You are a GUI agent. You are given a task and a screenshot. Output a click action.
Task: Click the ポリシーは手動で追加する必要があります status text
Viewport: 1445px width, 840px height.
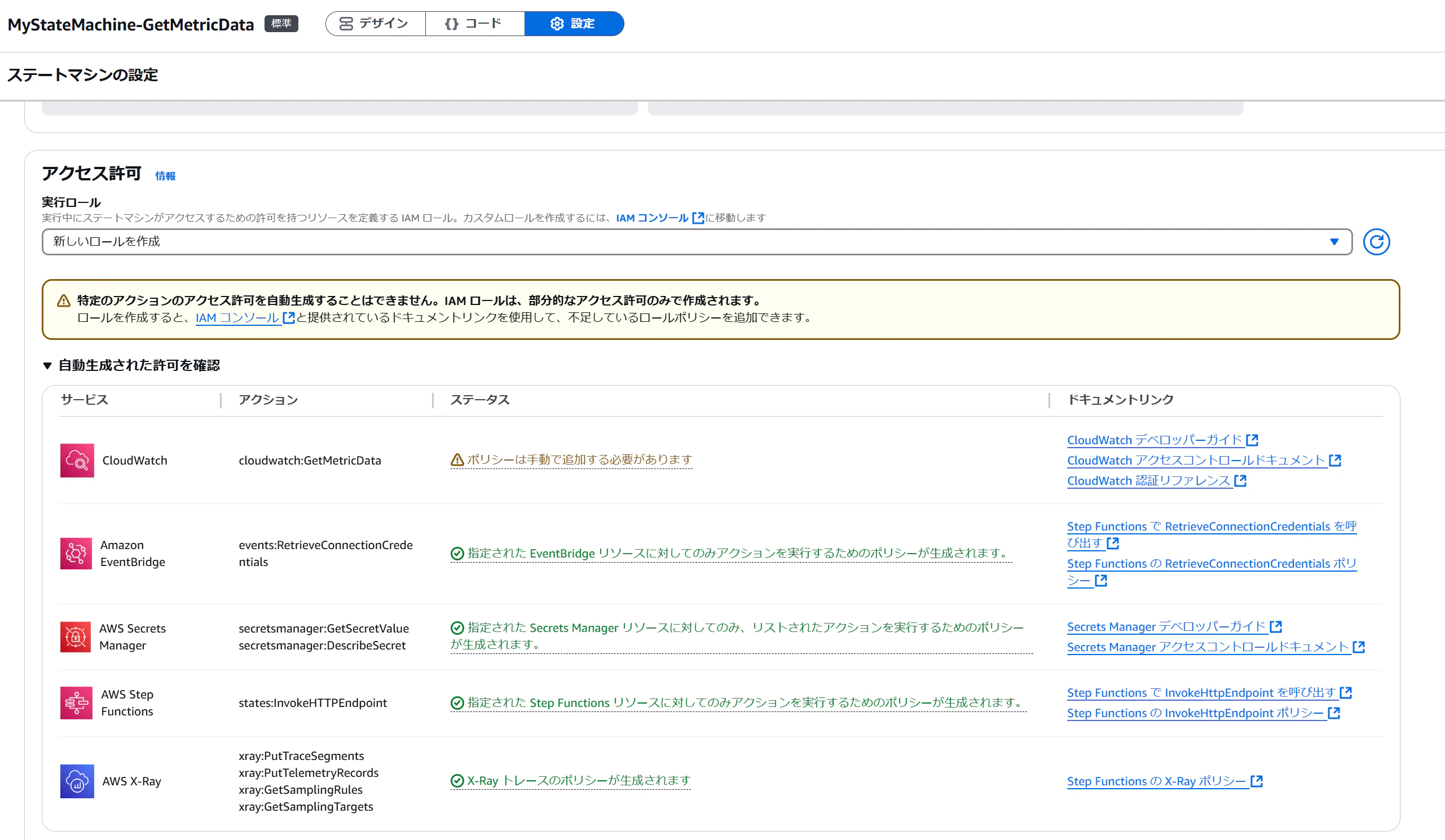point(580,459)
